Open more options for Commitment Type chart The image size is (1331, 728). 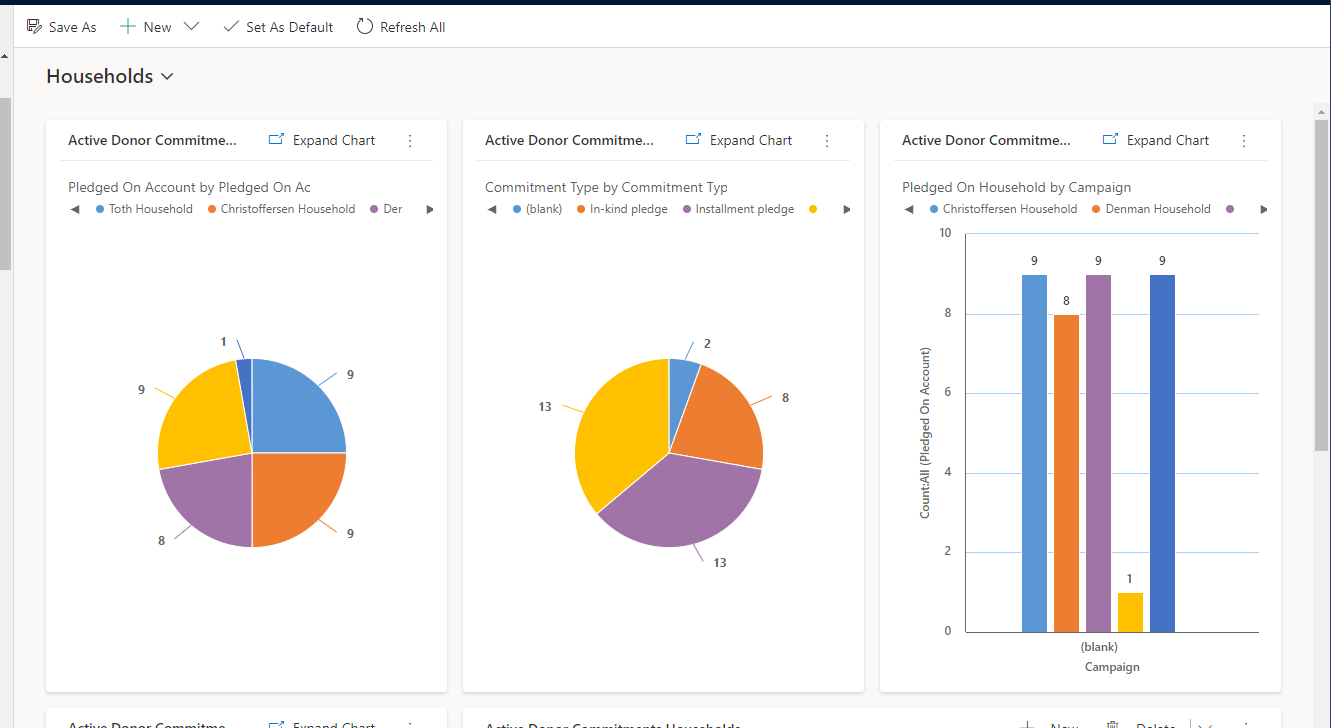coord(827,141)
